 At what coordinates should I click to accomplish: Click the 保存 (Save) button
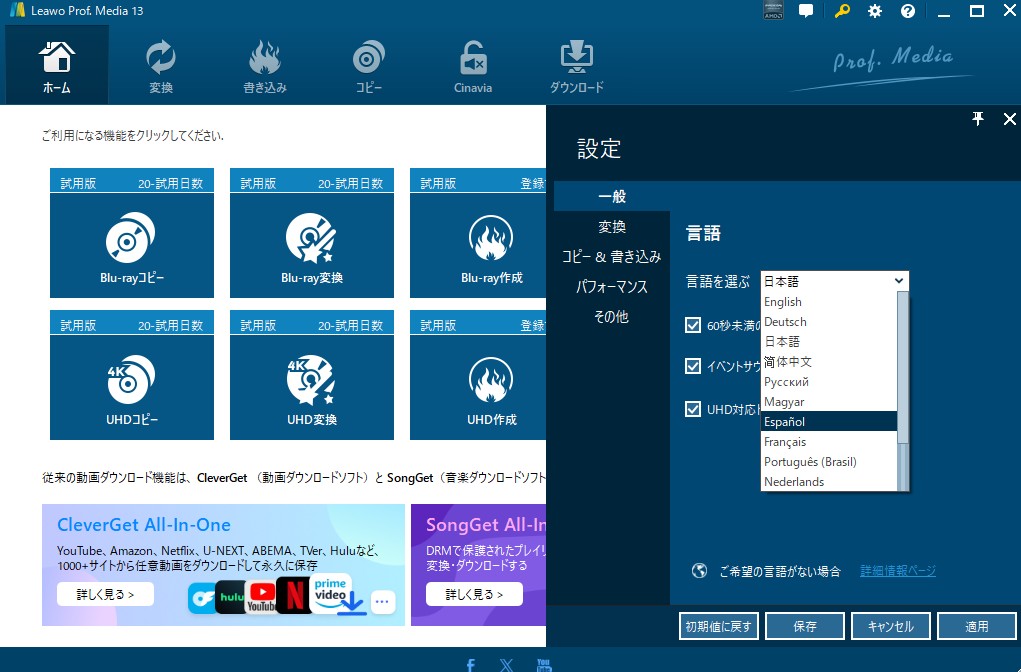(x=805, y=626)
